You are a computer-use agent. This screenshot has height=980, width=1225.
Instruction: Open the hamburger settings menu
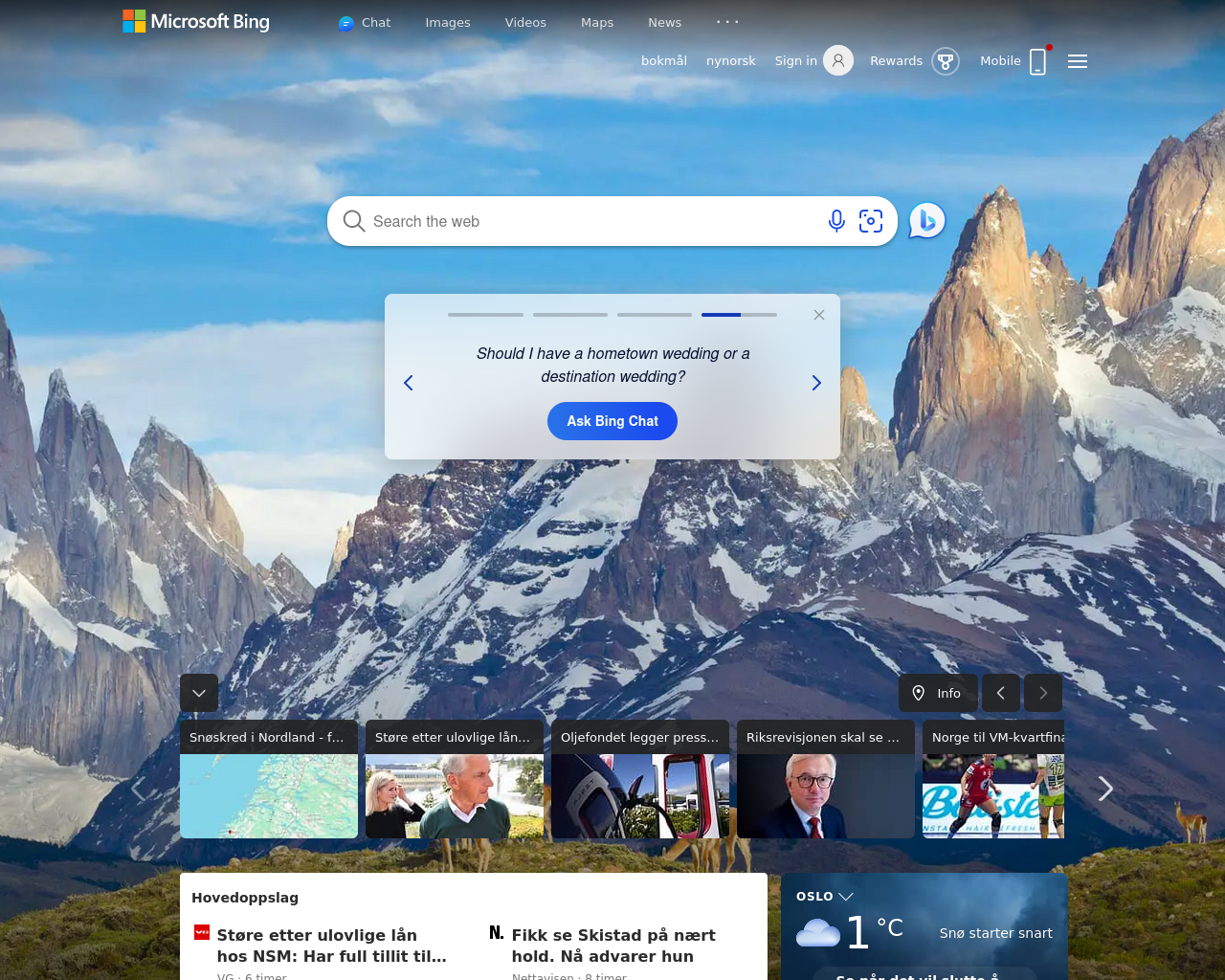pyautogui.click(x=1078, y=61)
